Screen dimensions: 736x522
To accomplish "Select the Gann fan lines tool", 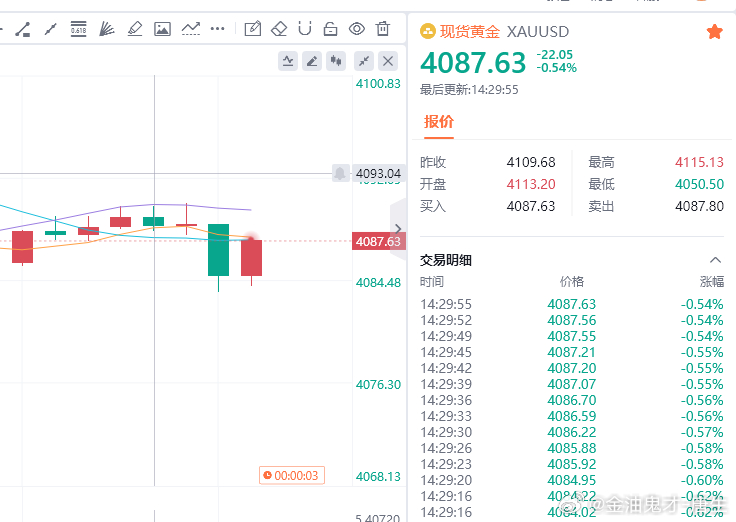I will (x=107, y=29).
